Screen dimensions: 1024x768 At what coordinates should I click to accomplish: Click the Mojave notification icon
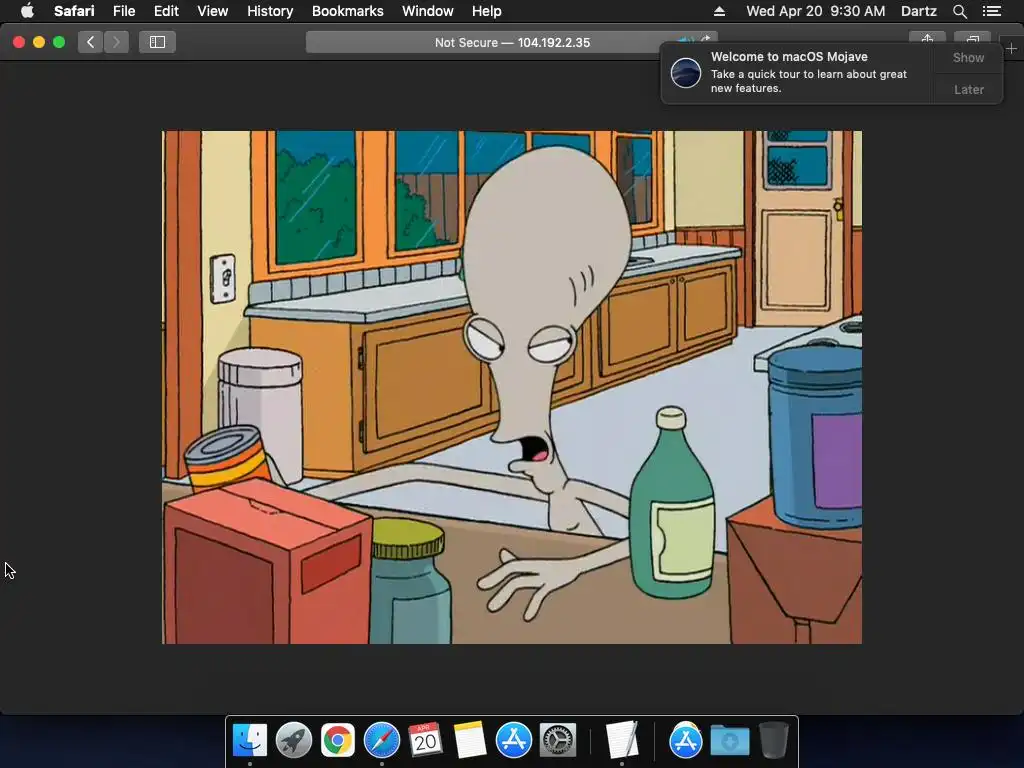(x=685, y=72)
